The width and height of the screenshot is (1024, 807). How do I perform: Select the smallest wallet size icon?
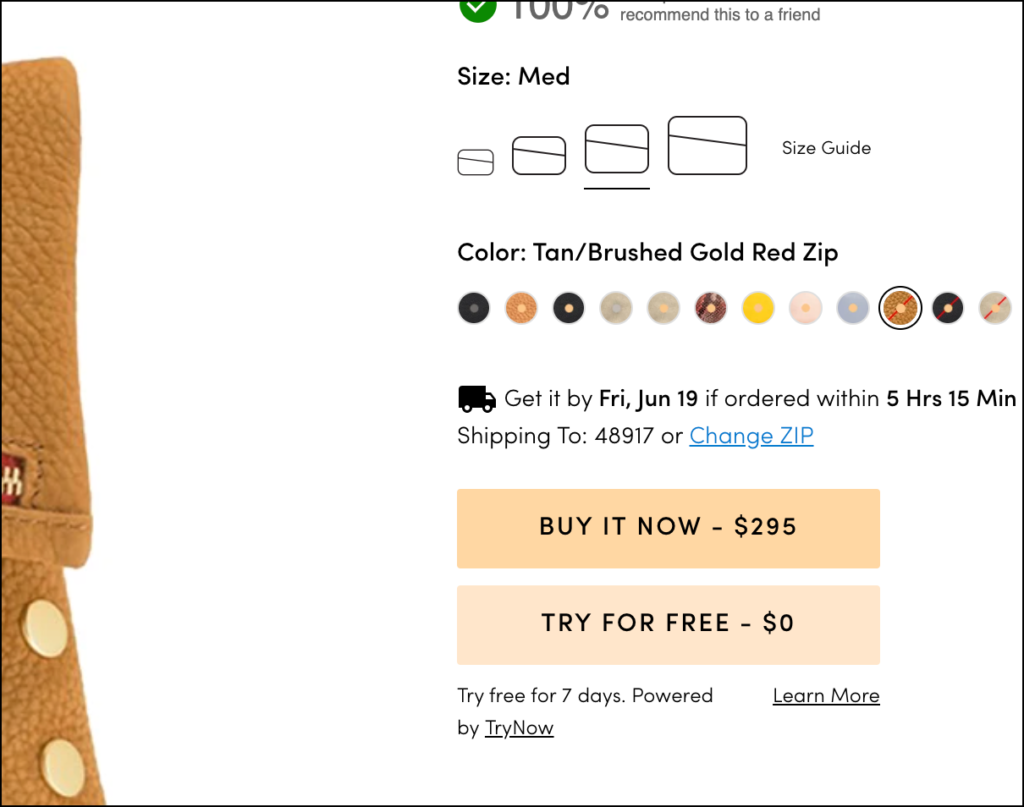[x=474, y=162]
